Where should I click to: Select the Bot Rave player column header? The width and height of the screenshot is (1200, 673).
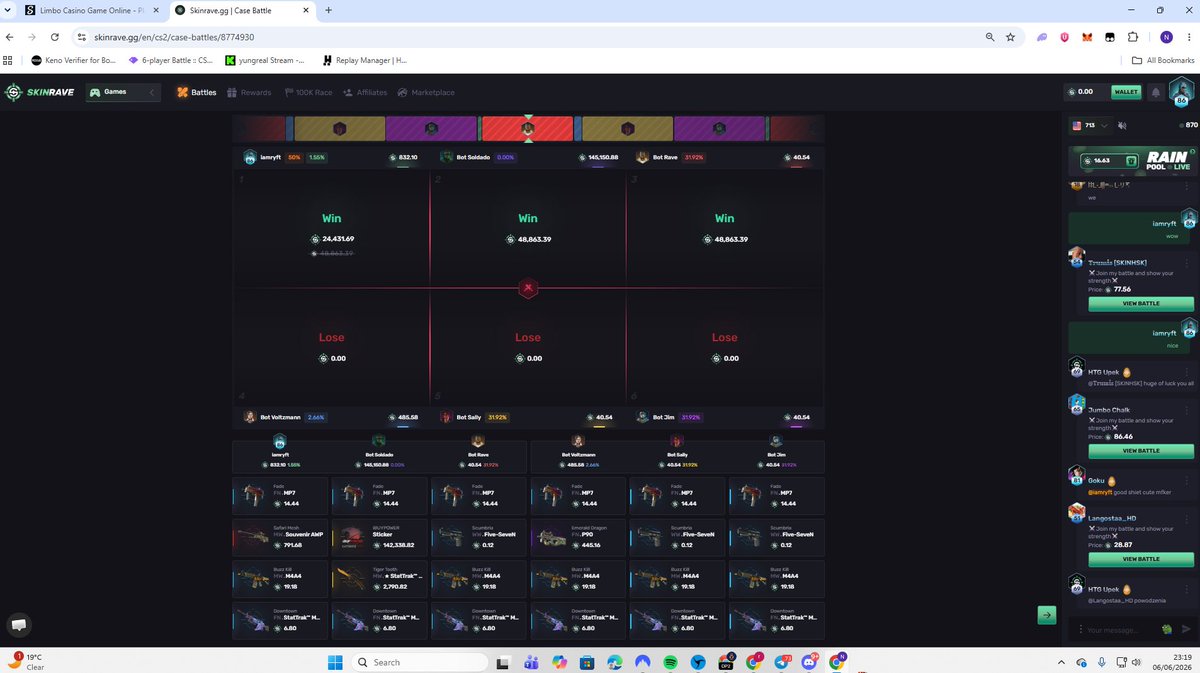click(x=478, y=450)
